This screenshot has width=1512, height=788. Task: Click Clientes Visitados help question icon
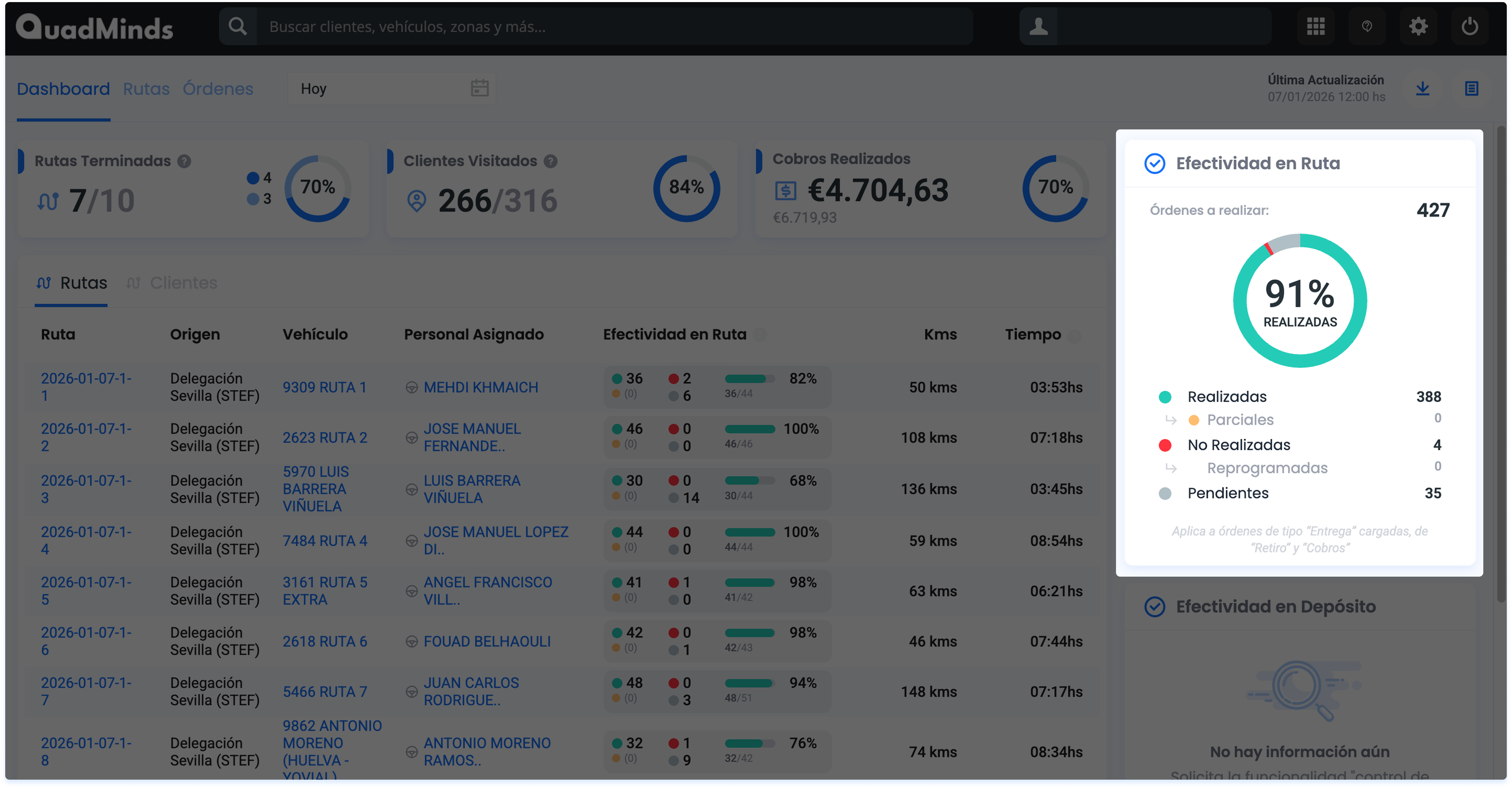(x=550, y=162)
